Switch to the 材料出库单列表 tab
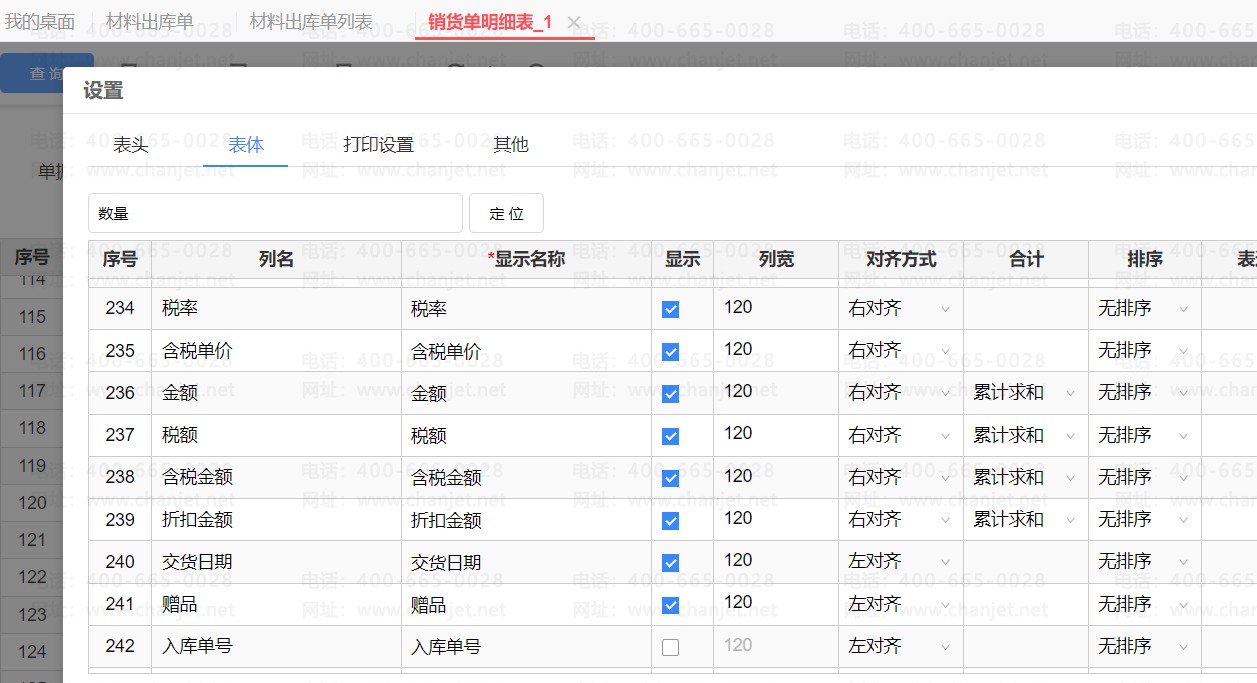This screenshot has width=1257, height=683. point(310,22)
